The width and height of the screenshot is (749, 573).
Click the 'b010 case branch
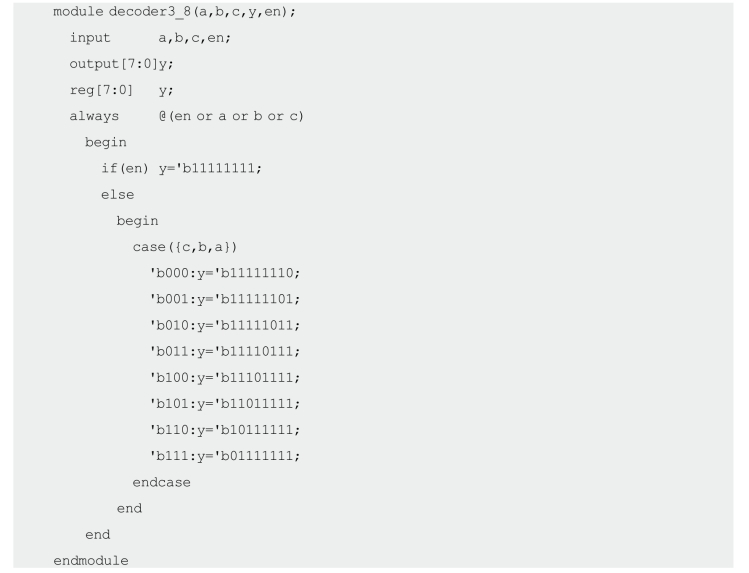[x=225, y=326]
